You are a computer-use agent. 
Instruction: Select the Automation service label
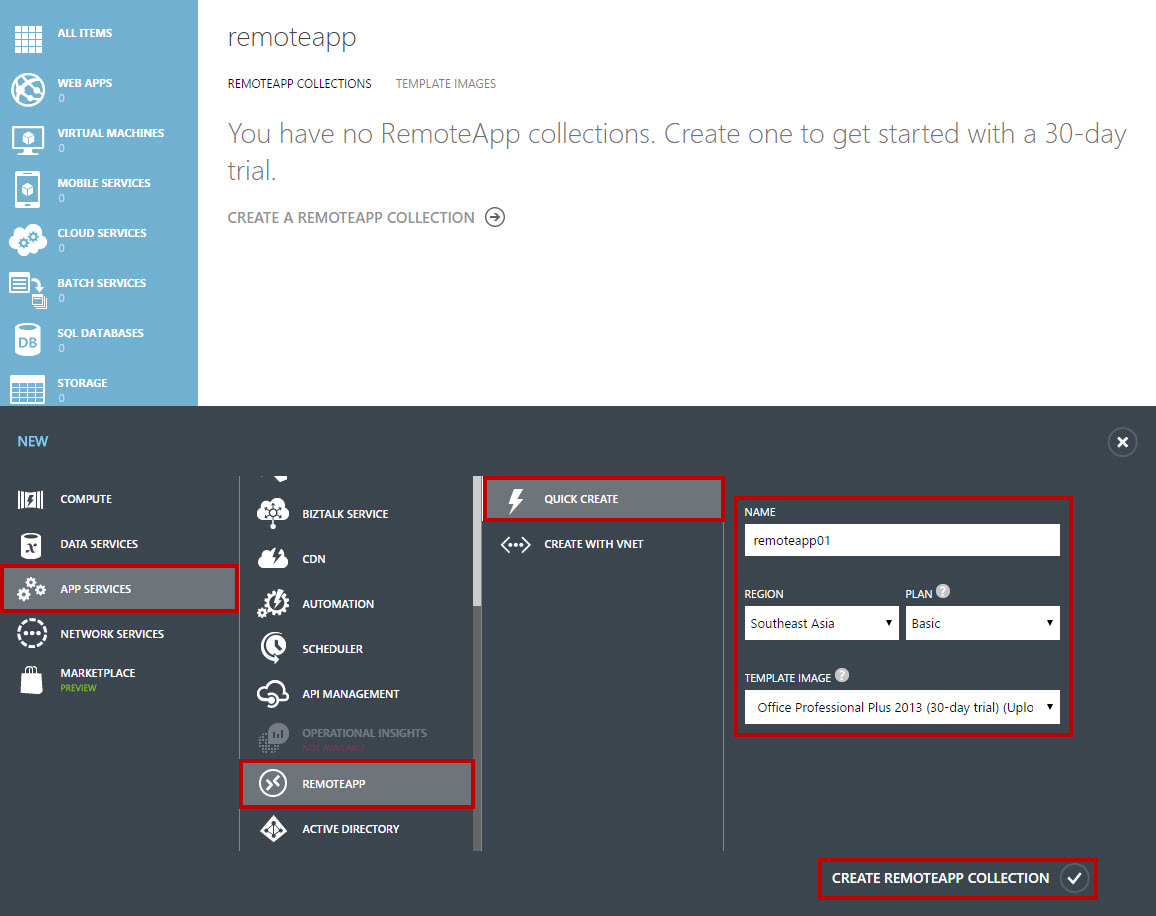click(x=338, y=604)
